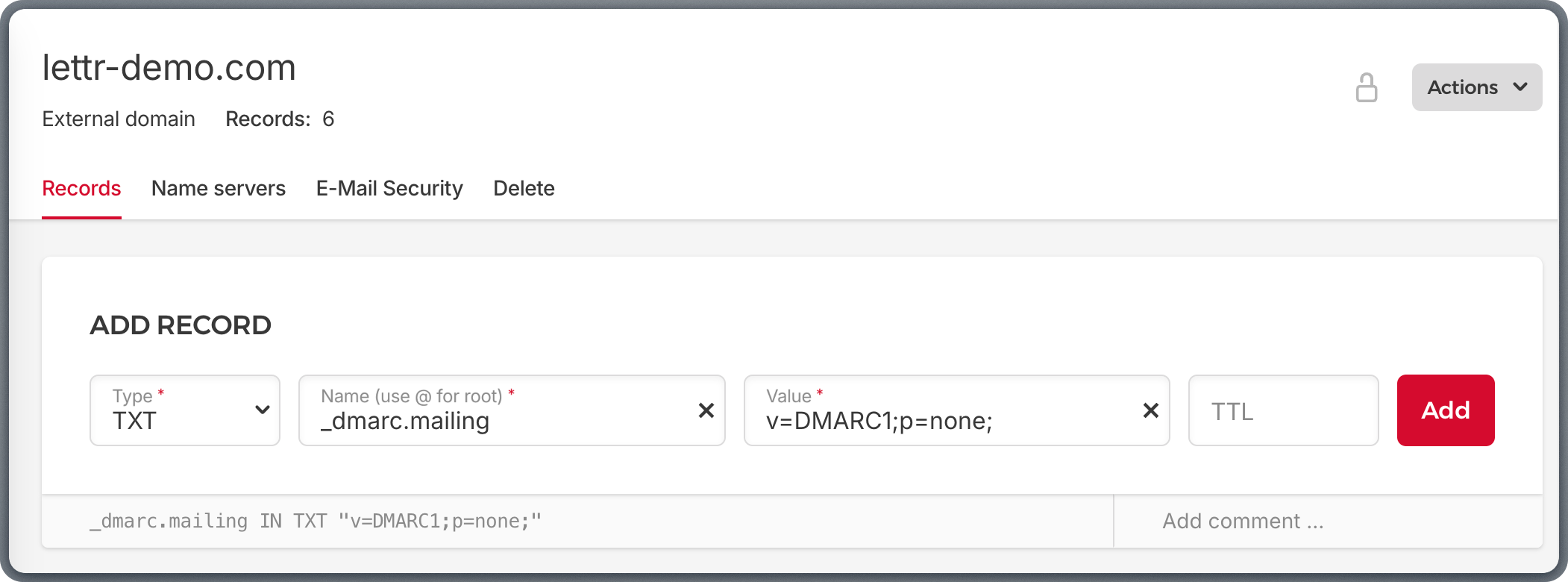The width and height of the screenshot is (1568, 582).
Task: Click the dropdown arrow inside the Type selector
Action: tap(263, 410)
